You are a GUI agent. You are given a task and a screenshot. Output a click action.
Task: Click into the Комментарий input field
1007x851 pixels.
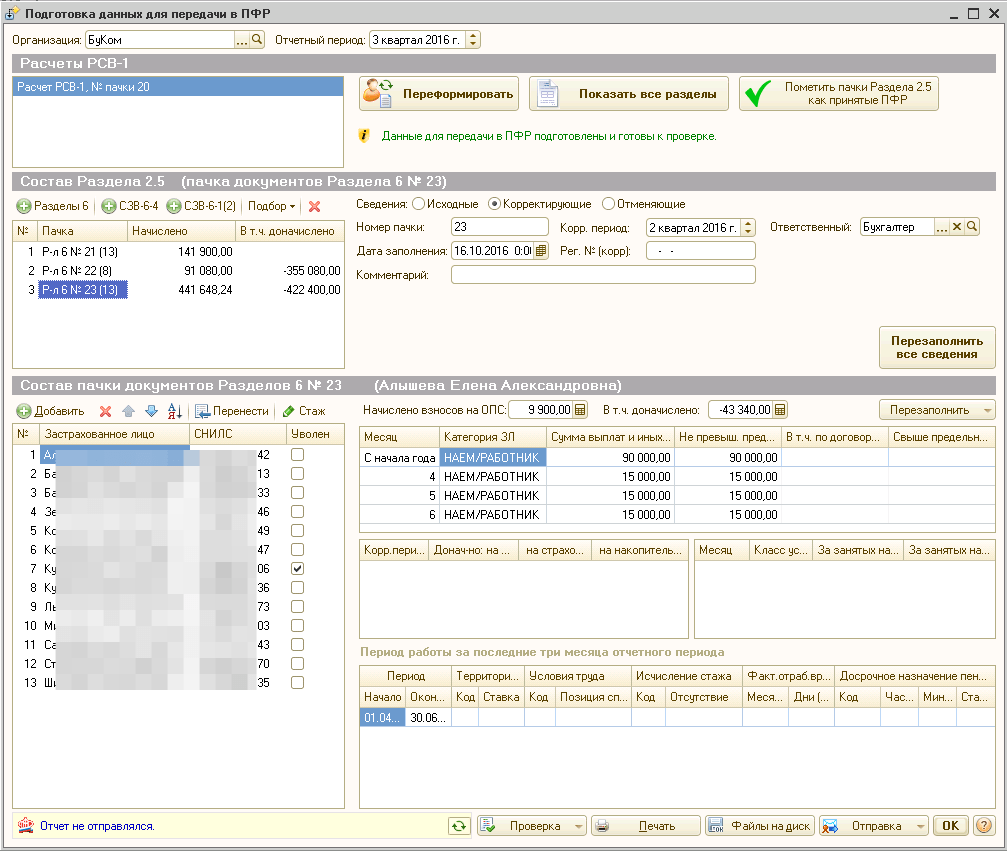pyautogui.click(x=603, y=275)
